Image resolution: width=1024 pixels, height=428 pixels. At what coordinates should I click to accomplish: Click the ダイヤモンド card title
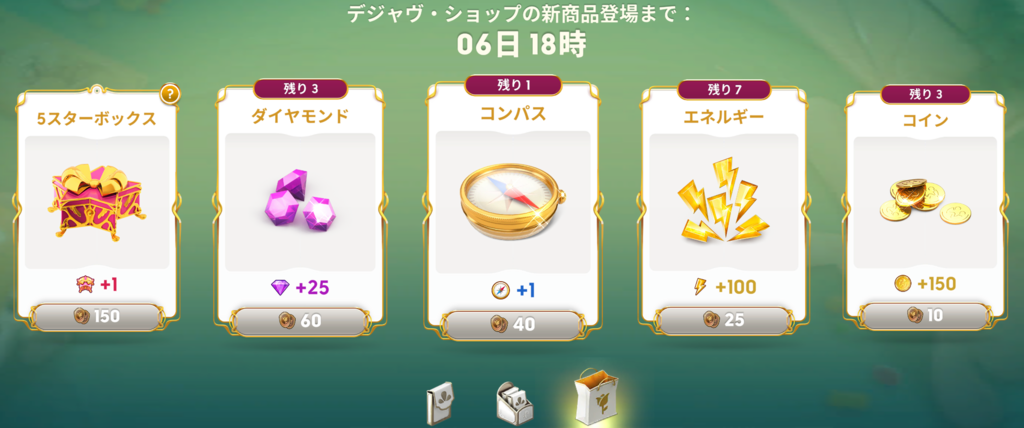pyautogui.click(x=300, y=116)
